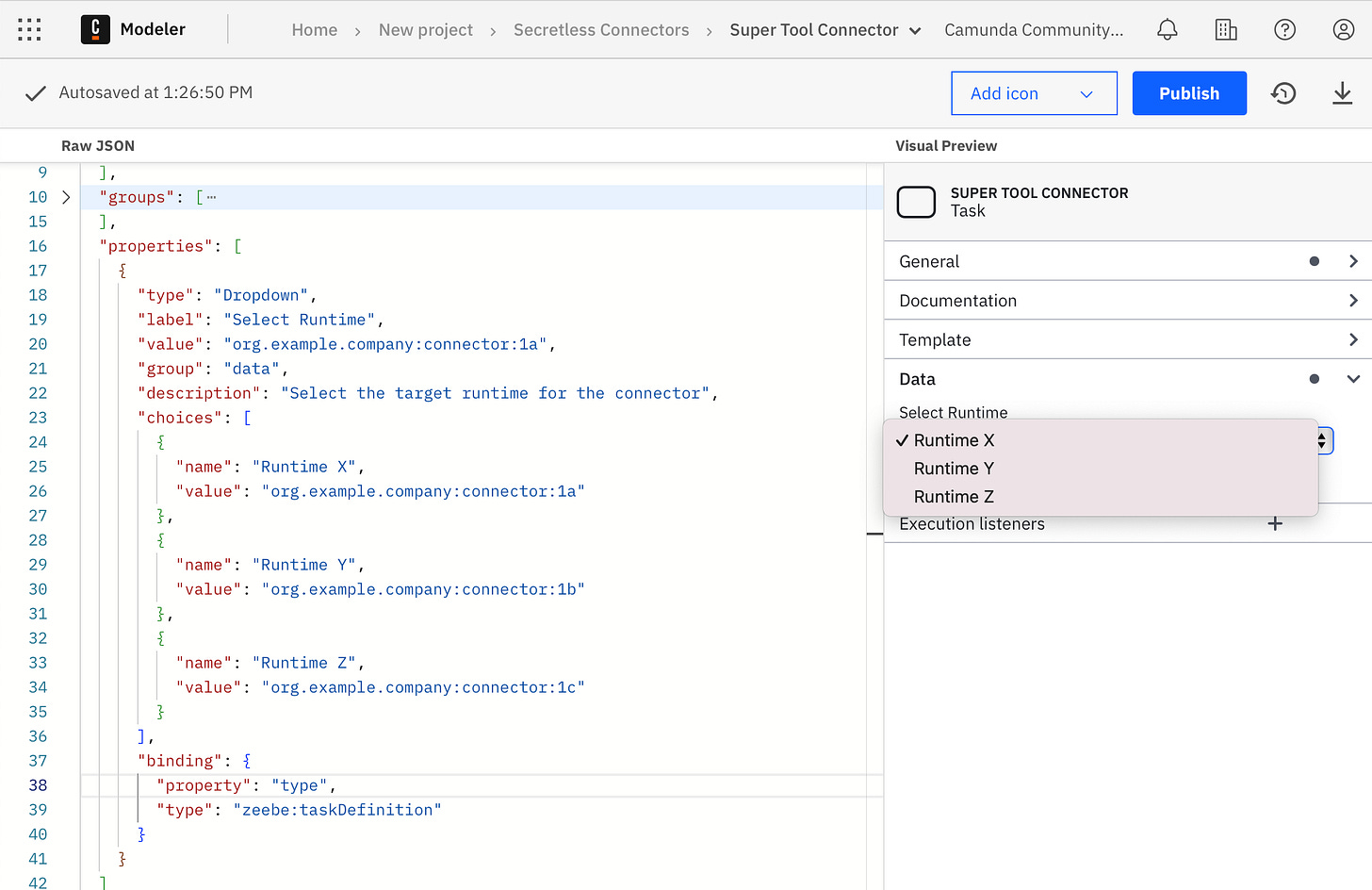Go to New project breadcrumb
This screenshot has height=890, width=1372.
click(x=426, y=30)
